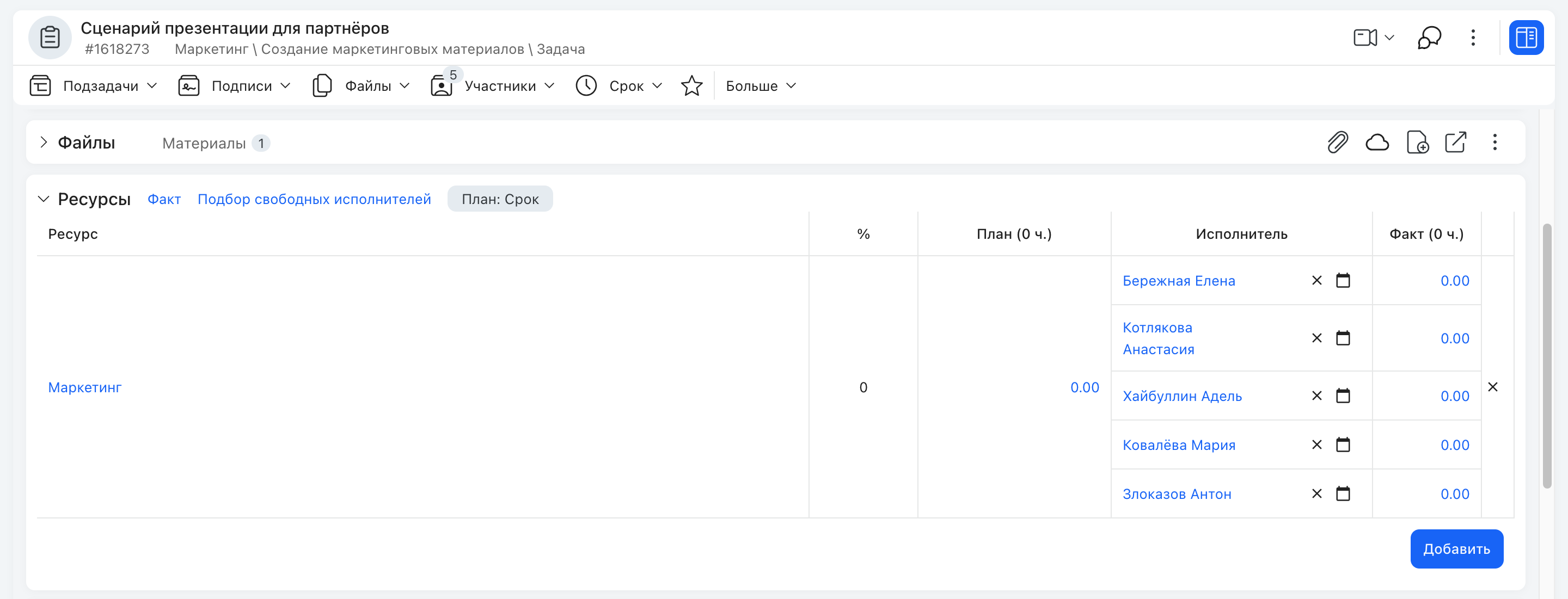Remove executor Ковалёва Мария
This screenshot has width=1568, height=599.
[x=1316, y=444]
